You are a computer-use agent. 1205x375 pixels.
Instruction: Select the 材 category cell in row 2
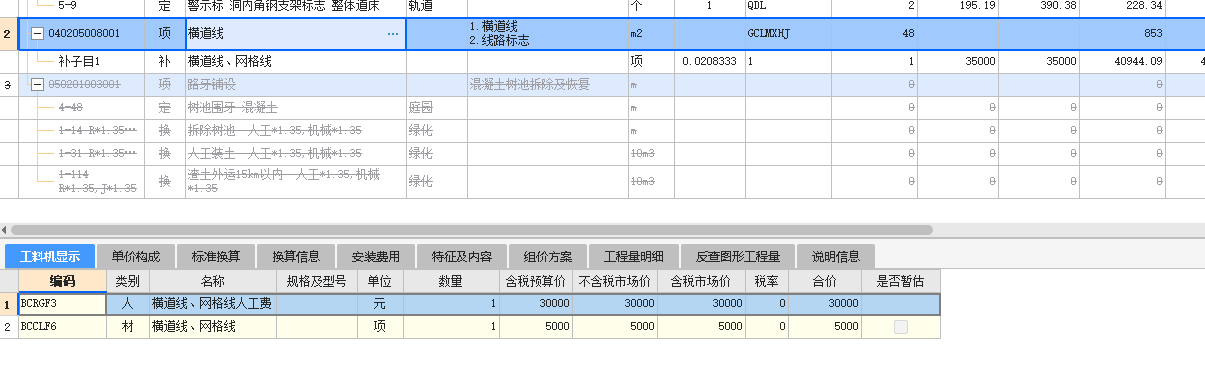pyautogui.click(x=127, y=326)
